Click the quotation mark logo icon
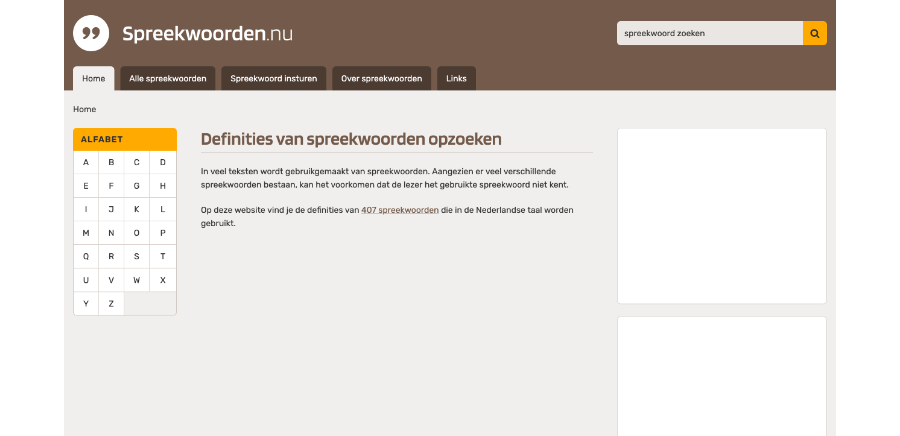This screenshot has height=436, width=900. (91, 33)
